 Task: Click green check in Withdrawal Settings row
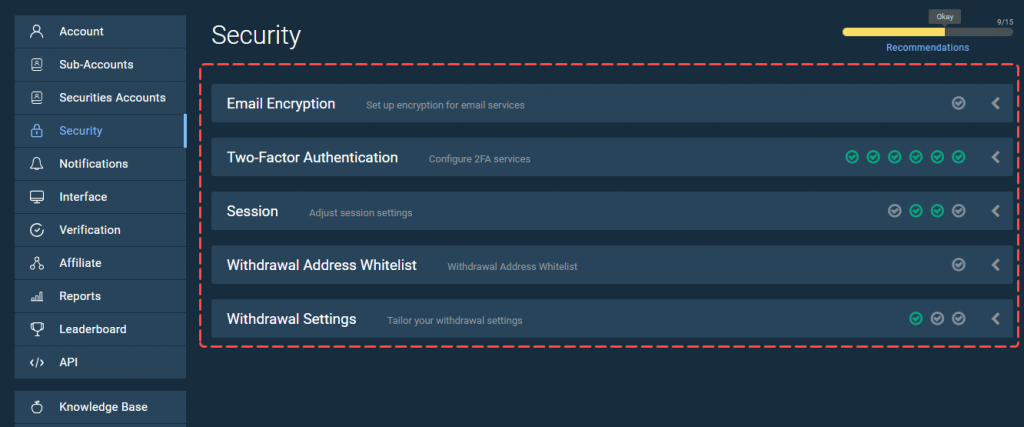pyautogui.click(x=916, y=319)
